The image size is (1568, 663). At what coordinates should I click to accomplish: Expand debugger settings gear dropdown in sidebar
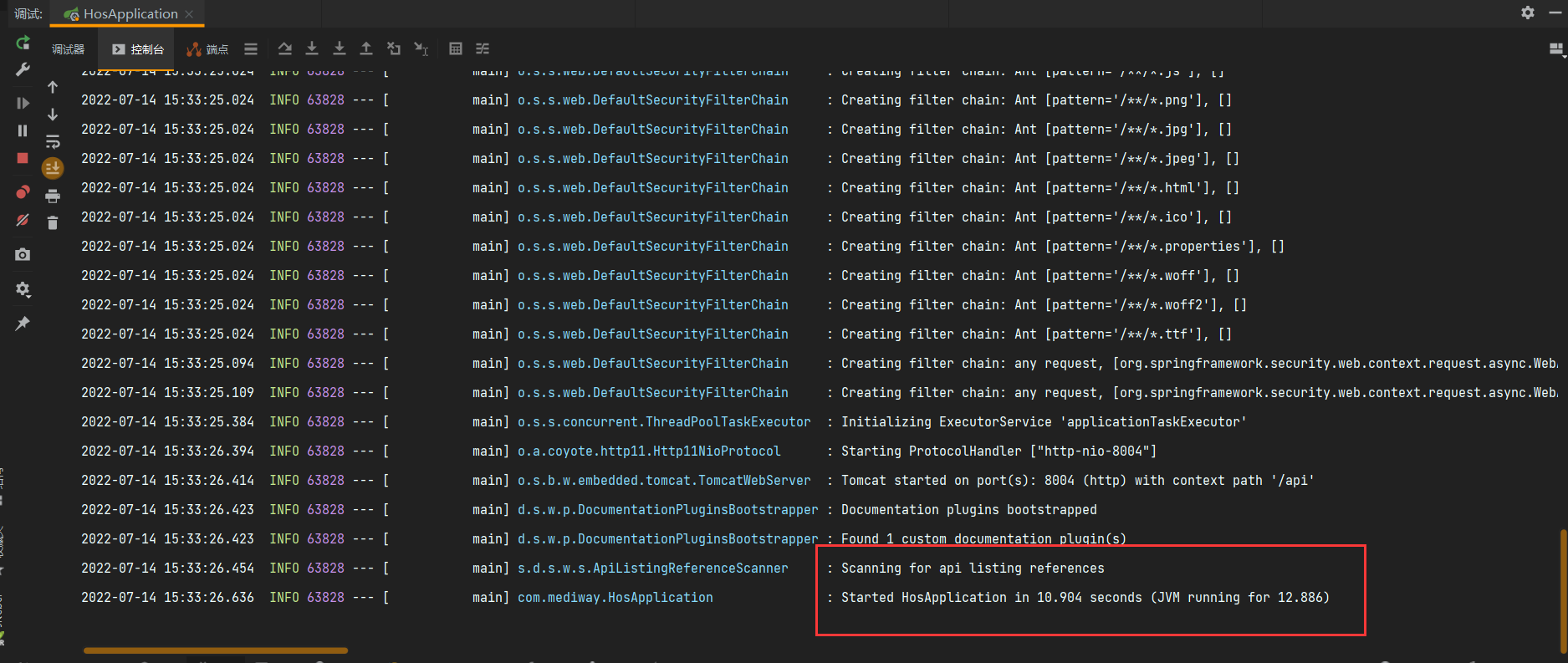point(23,289)
